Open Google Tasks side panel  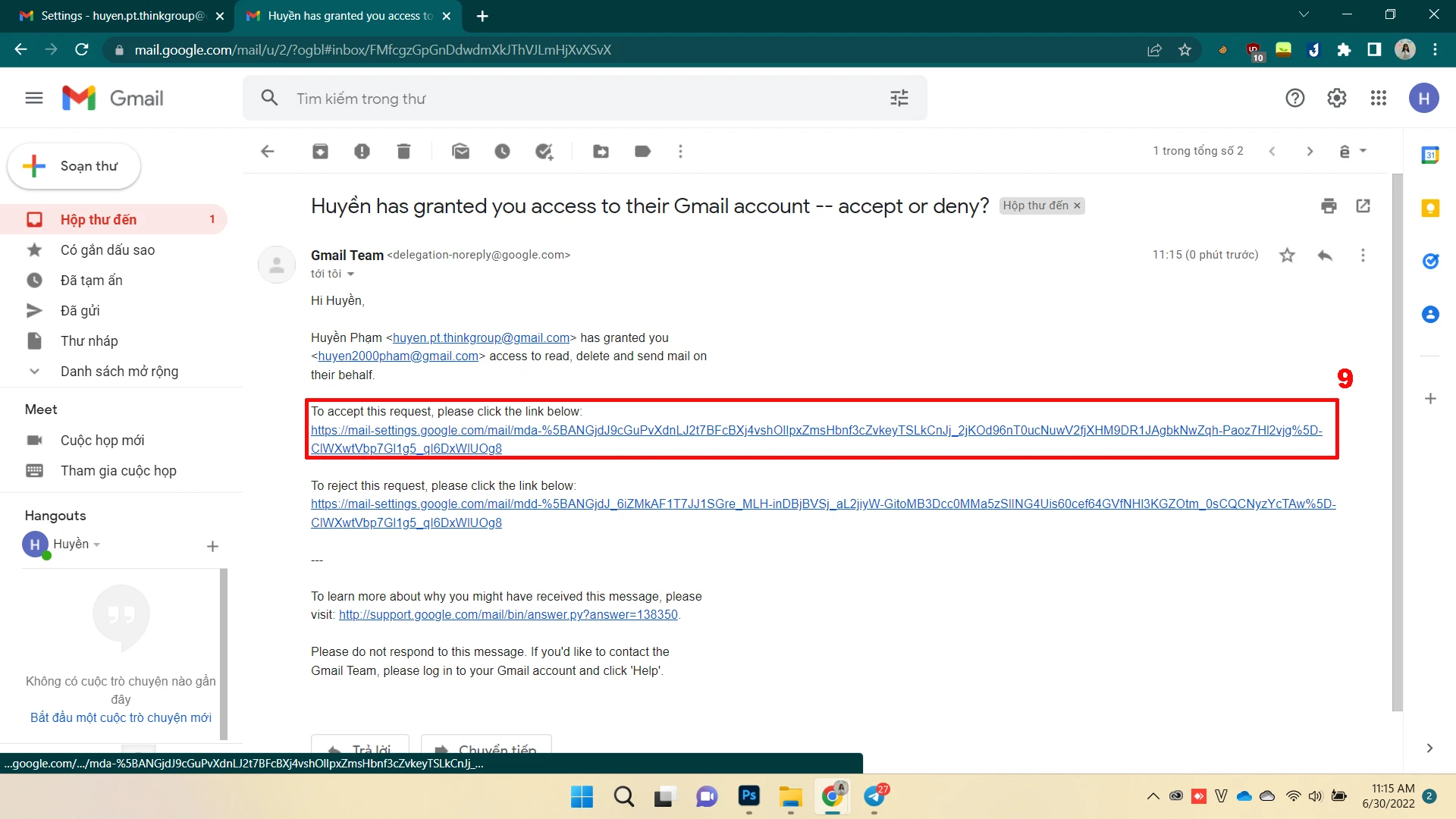coord(1430,262)
